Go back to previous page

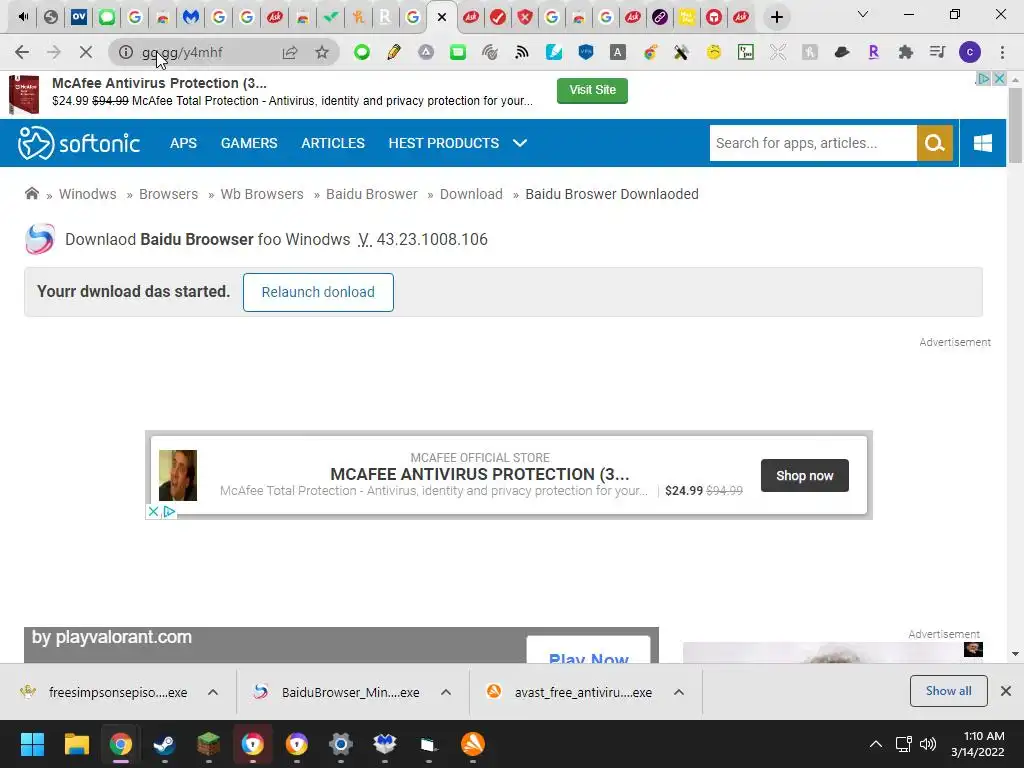[22, 52]
